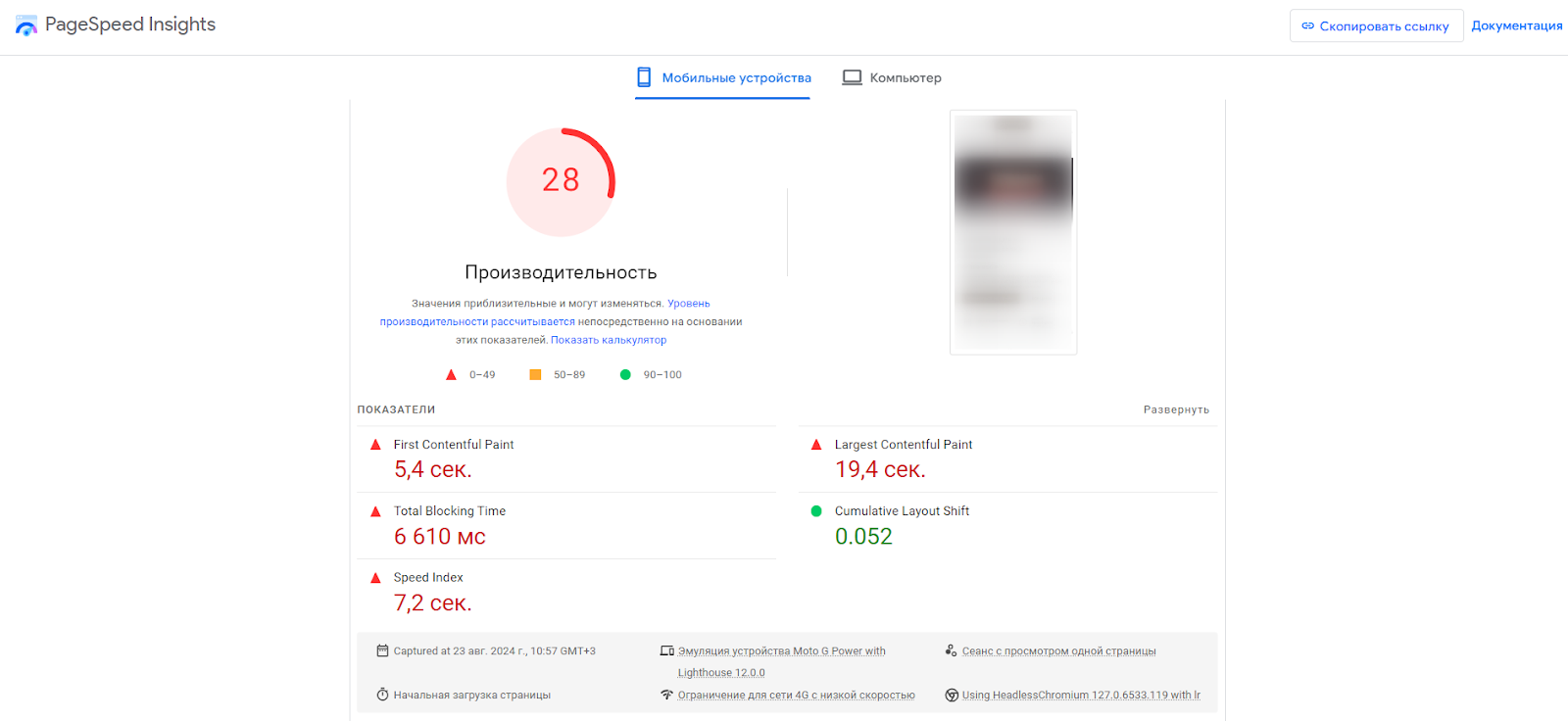Expand the Using HeadlessChromium details
The width and height of the screenshot is (1568, 721).
tap(1080, 696)
